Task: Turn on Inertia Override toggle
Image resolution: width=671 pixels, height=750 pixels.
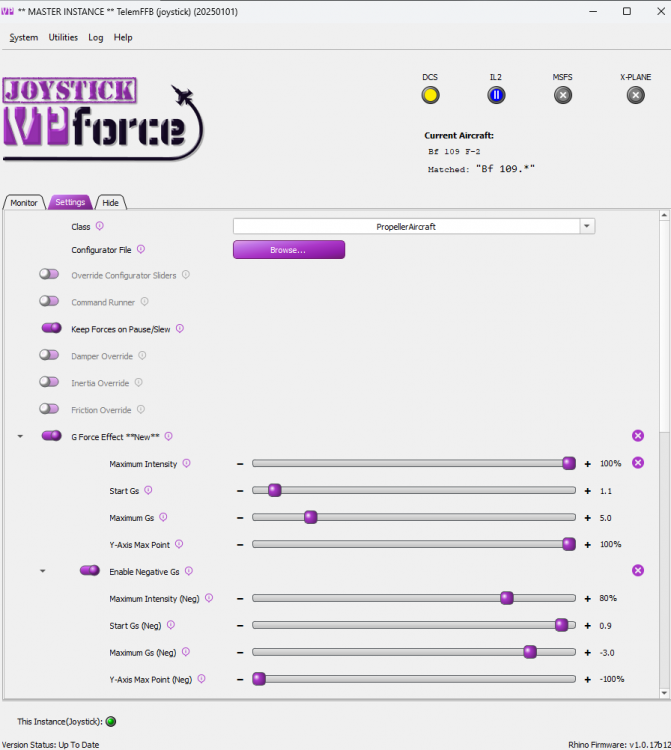Action: click(x=49, y=382)
